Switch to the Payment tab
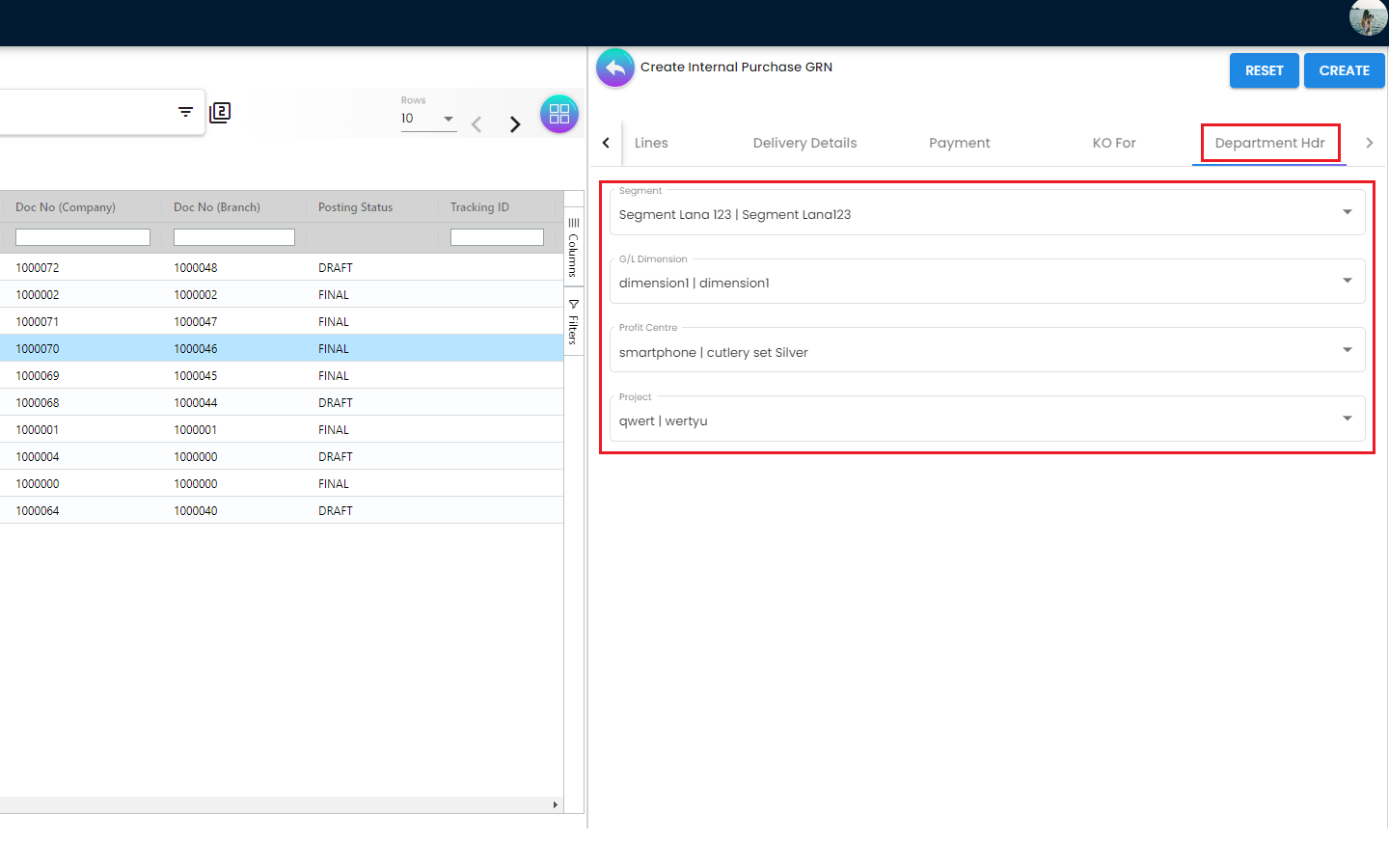Viewport: 1389px width, 868px height. 959,143
